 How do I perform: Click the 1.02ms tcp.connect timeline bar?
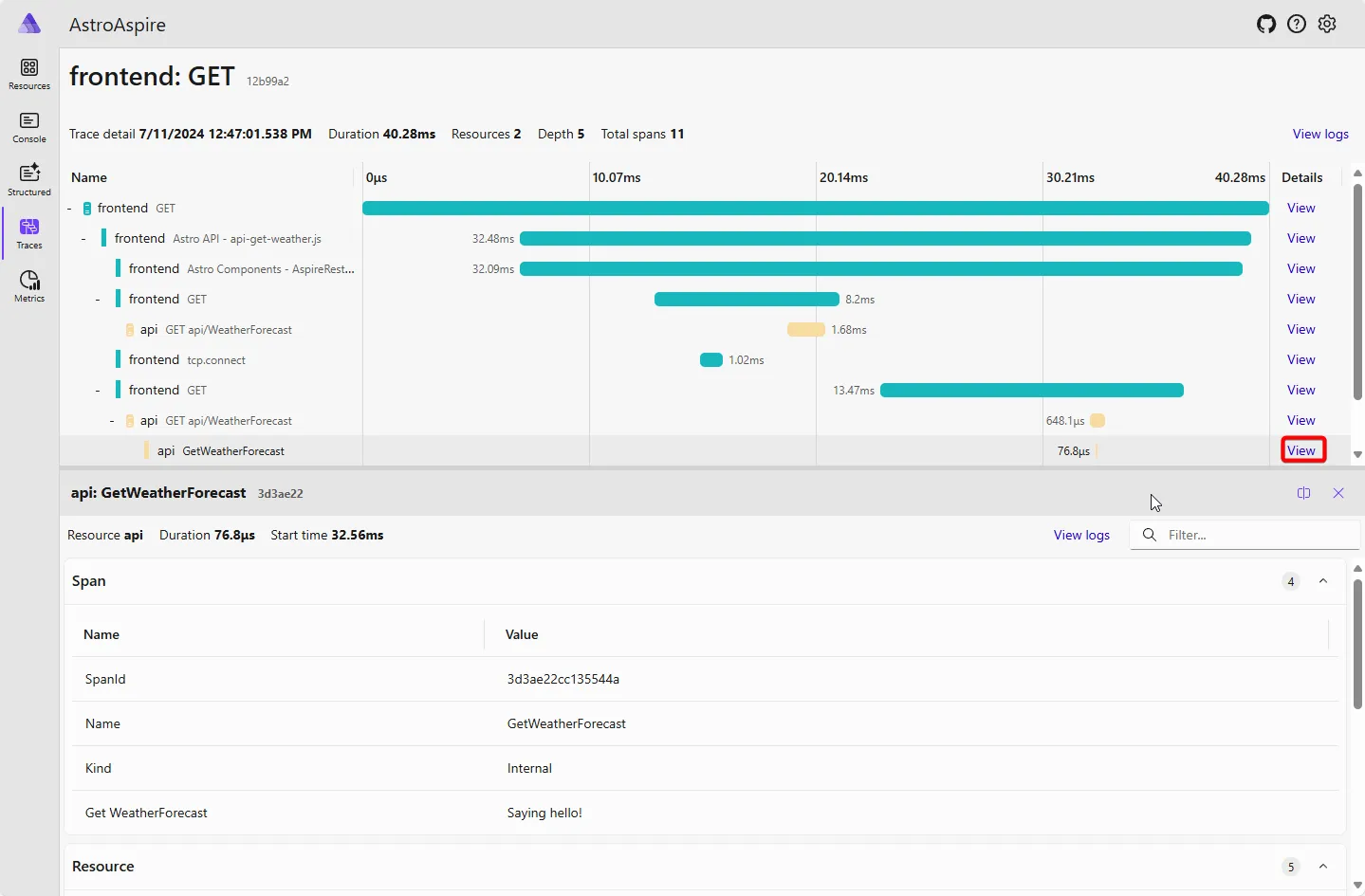pos(711,360)
